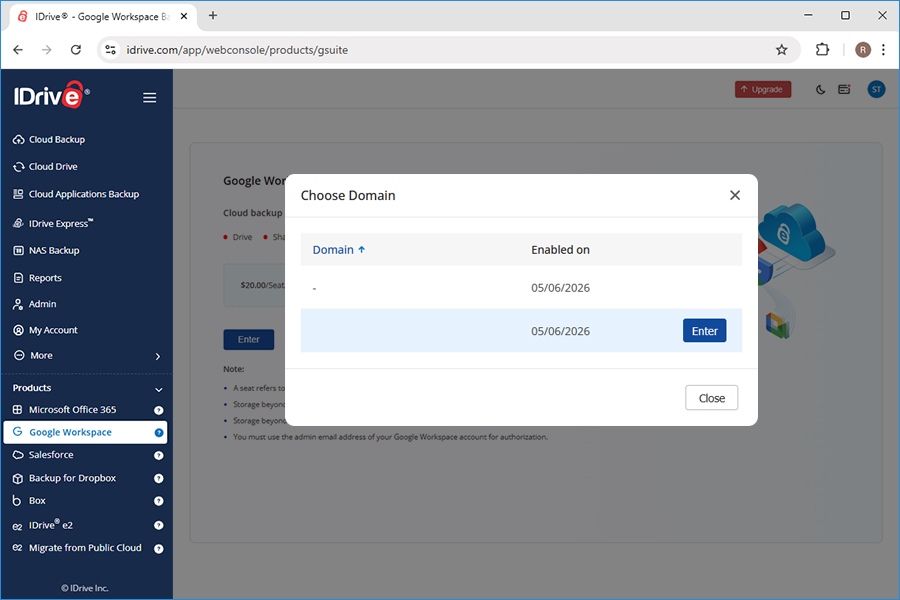Reload the page
900x600 pixels.
point(76,50)
